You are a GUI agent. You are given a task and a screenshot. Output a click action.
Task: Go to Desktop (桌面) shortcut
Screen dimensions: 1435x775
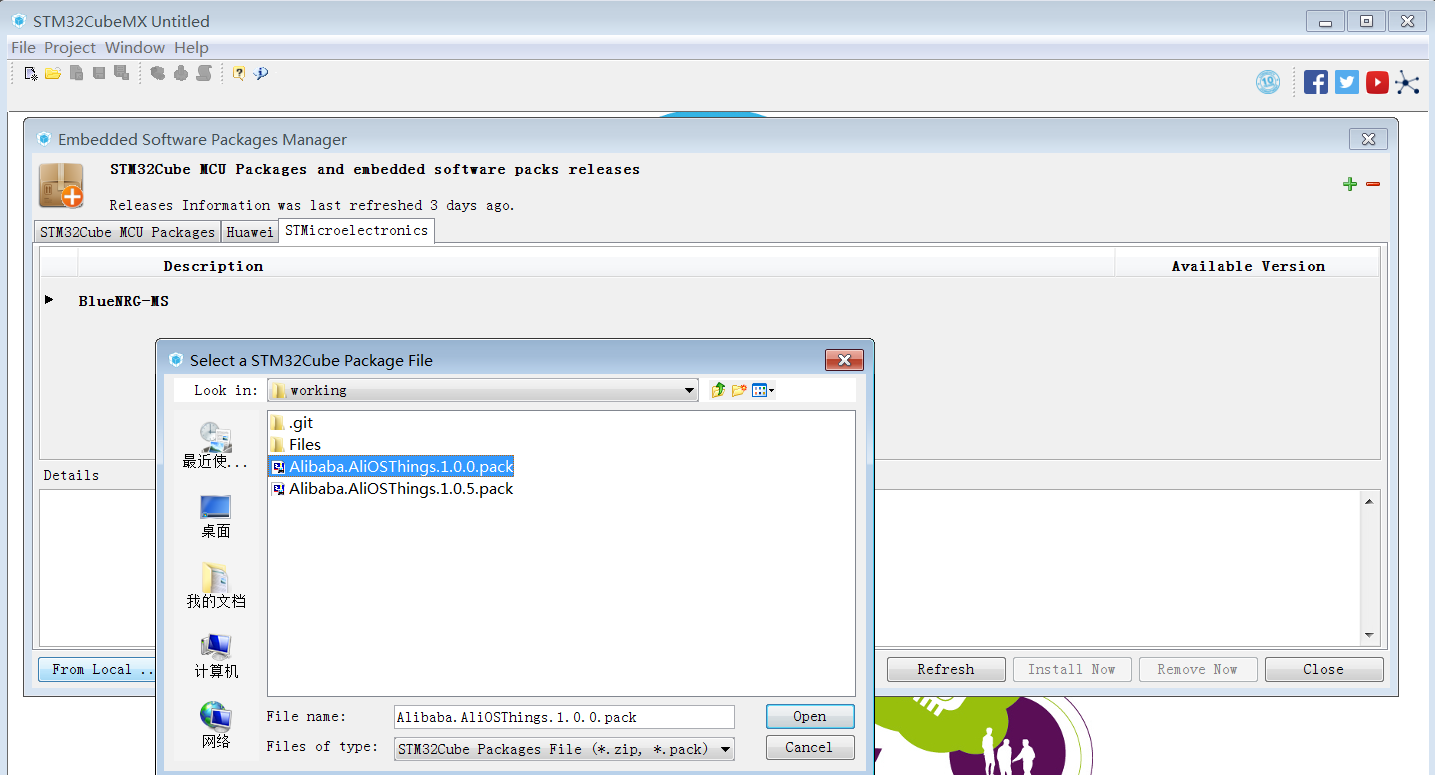[215, 516]
